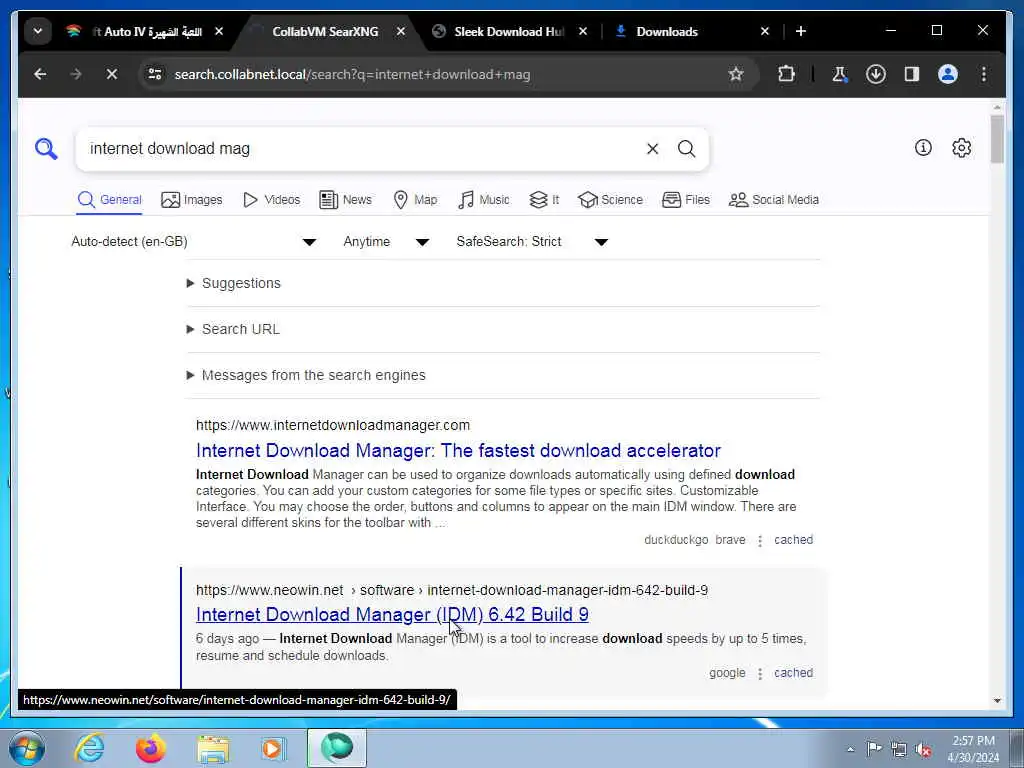The width and height of the screenshot is (1024, 768).
Task: Open Windows Explorer folder from taskbar
Action: click(213, 748)
